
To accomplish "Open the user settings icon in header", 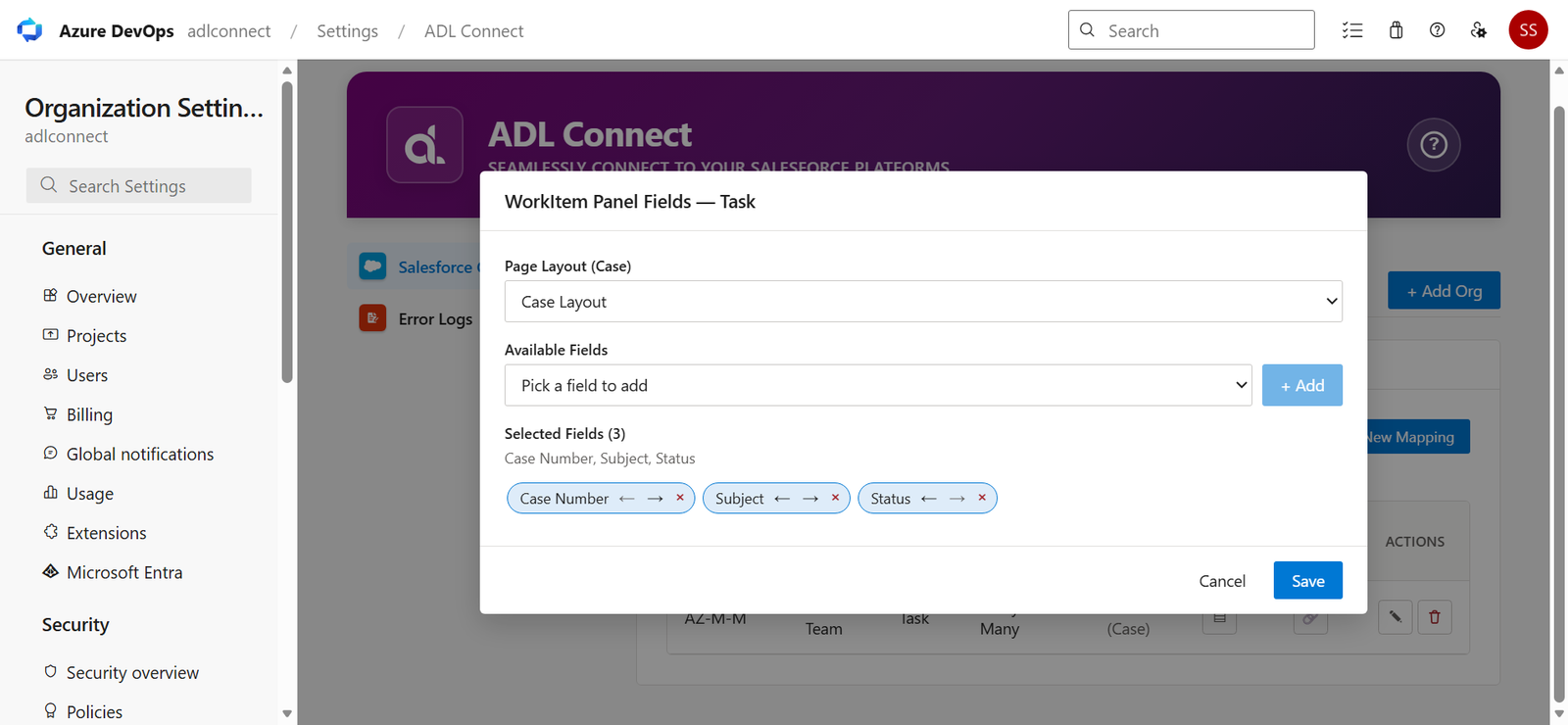I will coord(1479,30).
